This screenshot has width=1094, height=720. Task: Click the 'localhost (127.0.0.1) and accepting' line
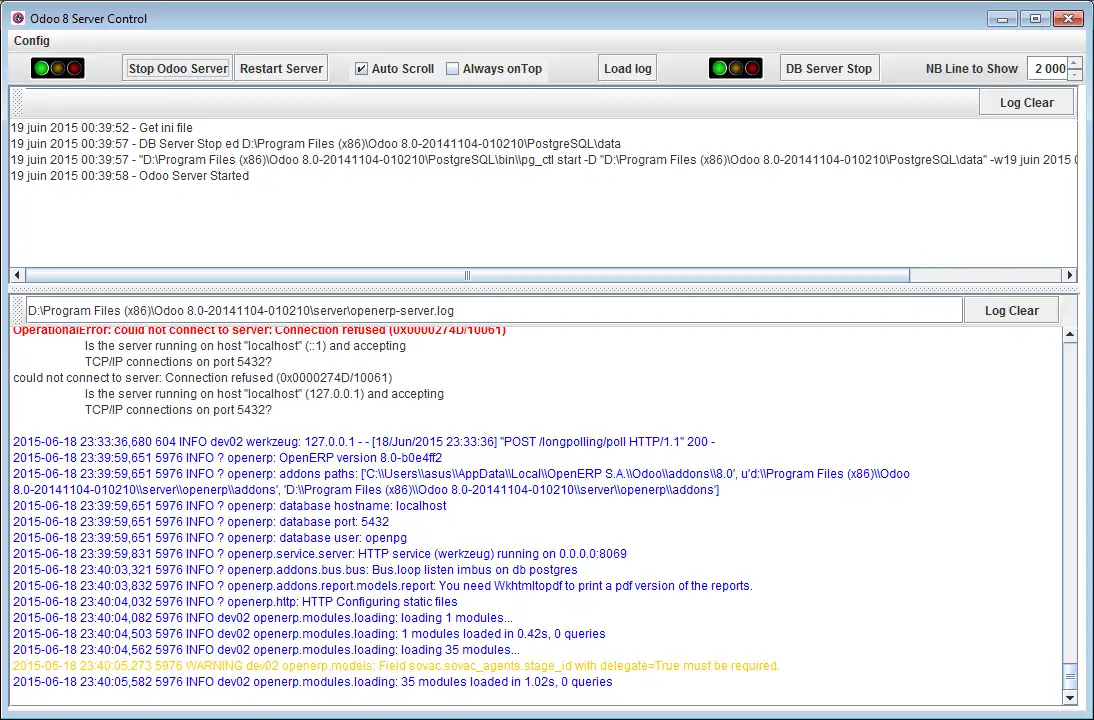tap(264, 393)
